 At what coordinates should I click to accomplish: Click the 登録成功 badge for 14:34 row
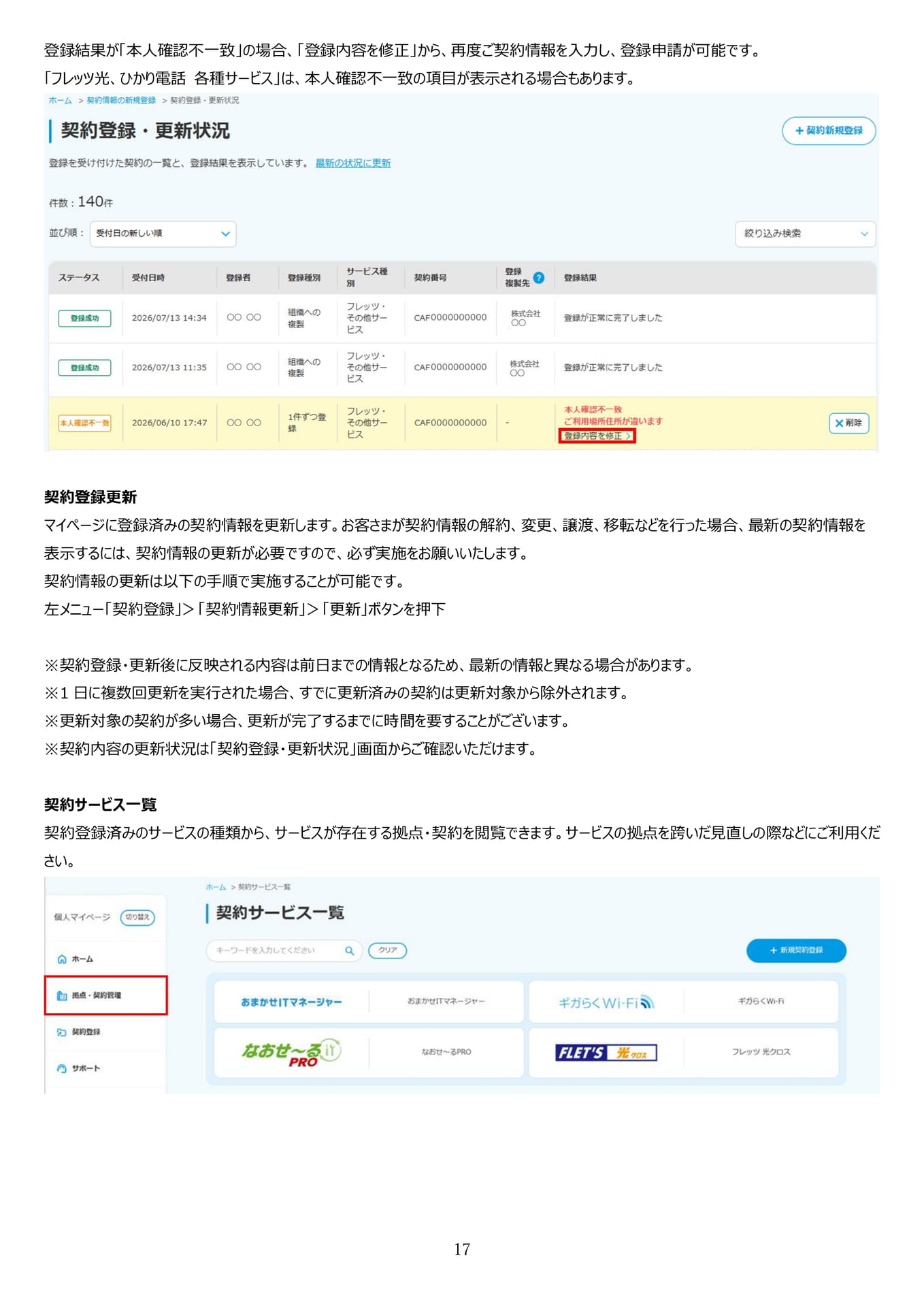[x=84, y=319]
